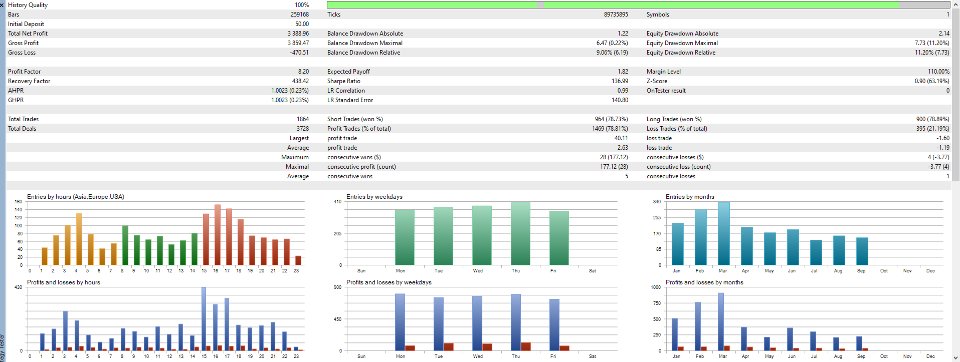Select the Loss Trades (% of total) label

click(x=677, y=129)
